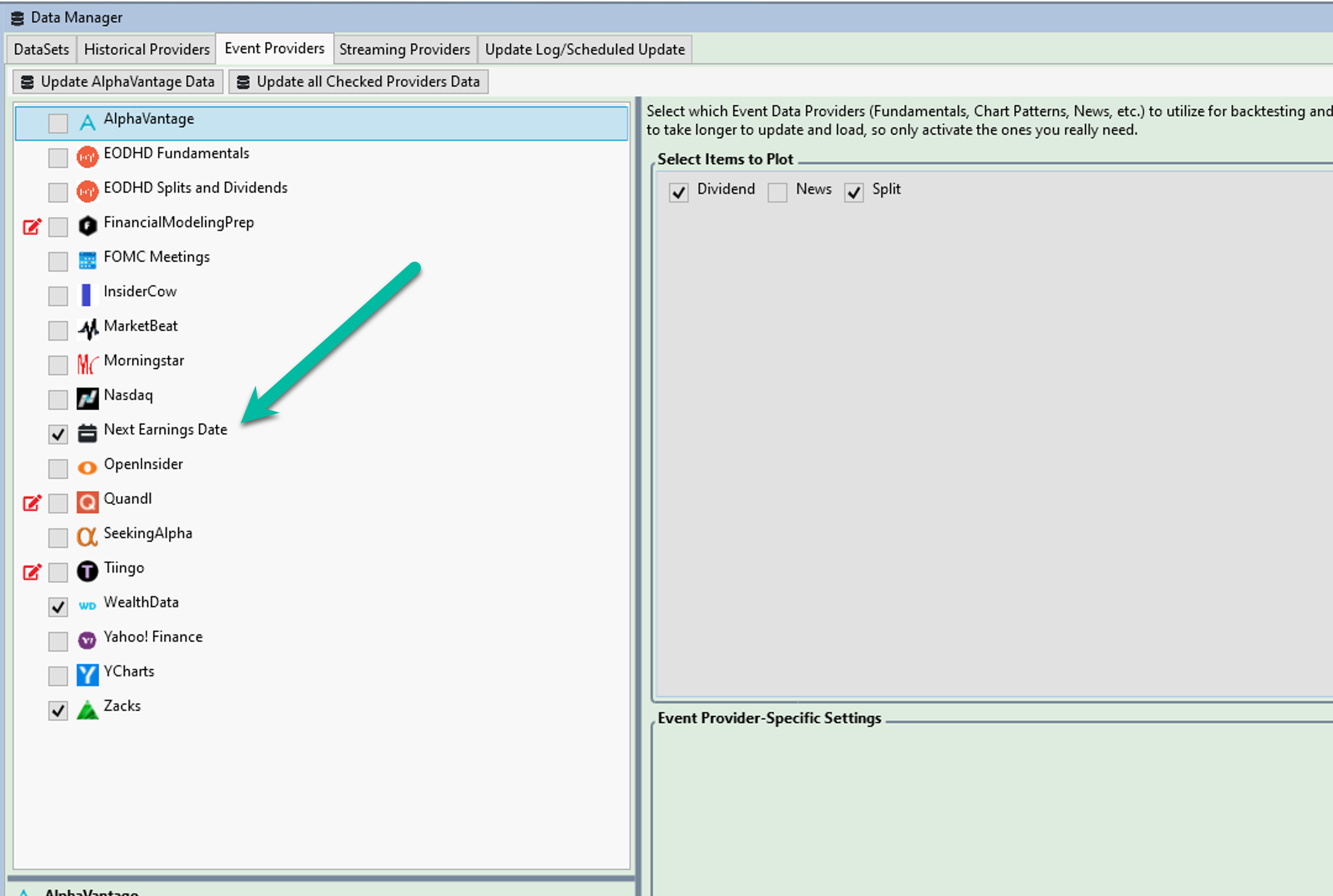
Task: Click the Yahoo! Finance purple icon
Action: [88, 641]
